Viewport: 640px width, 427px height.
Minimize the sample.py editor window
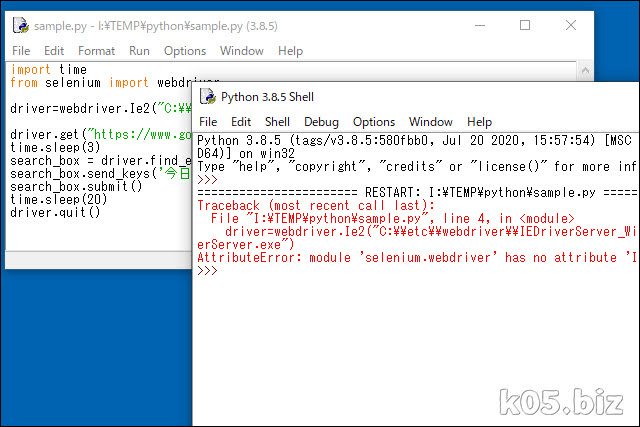[480, 25]
